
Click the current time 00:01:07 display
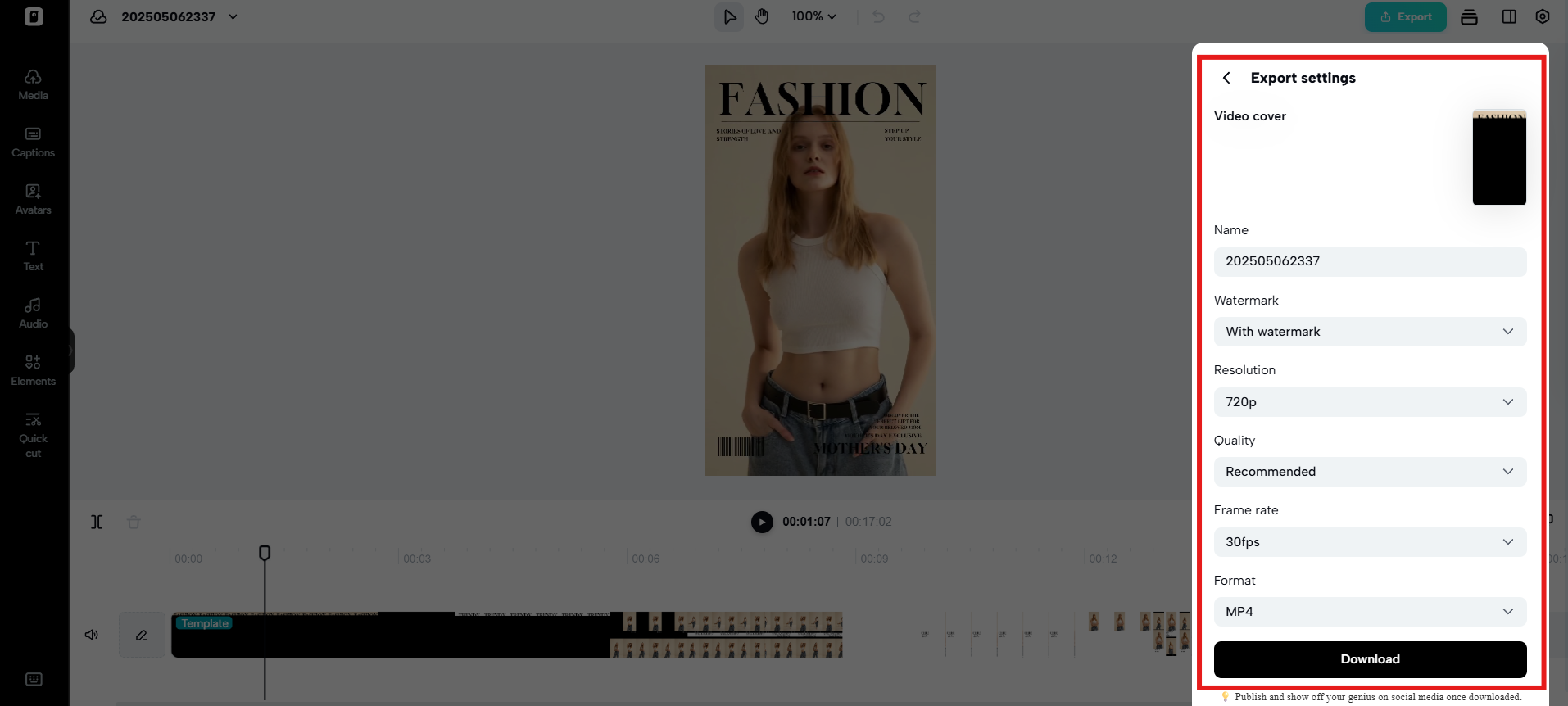(806, 522)
